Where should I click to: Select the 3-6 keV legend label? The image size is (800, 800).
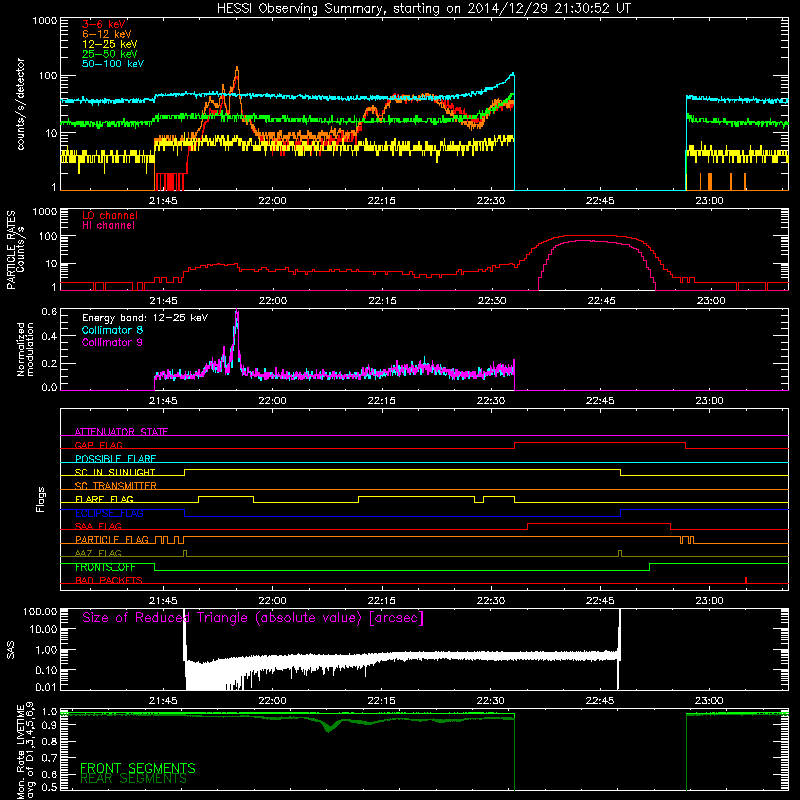click(104, 24)
